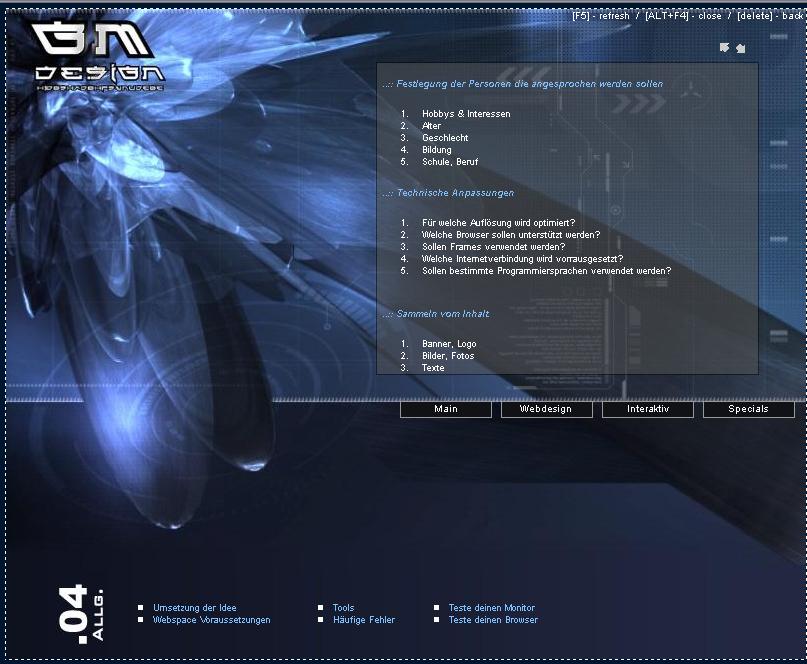Click the Teste deinen Browser link
This screenshot has width=807, height=664.
coord(493,620)
